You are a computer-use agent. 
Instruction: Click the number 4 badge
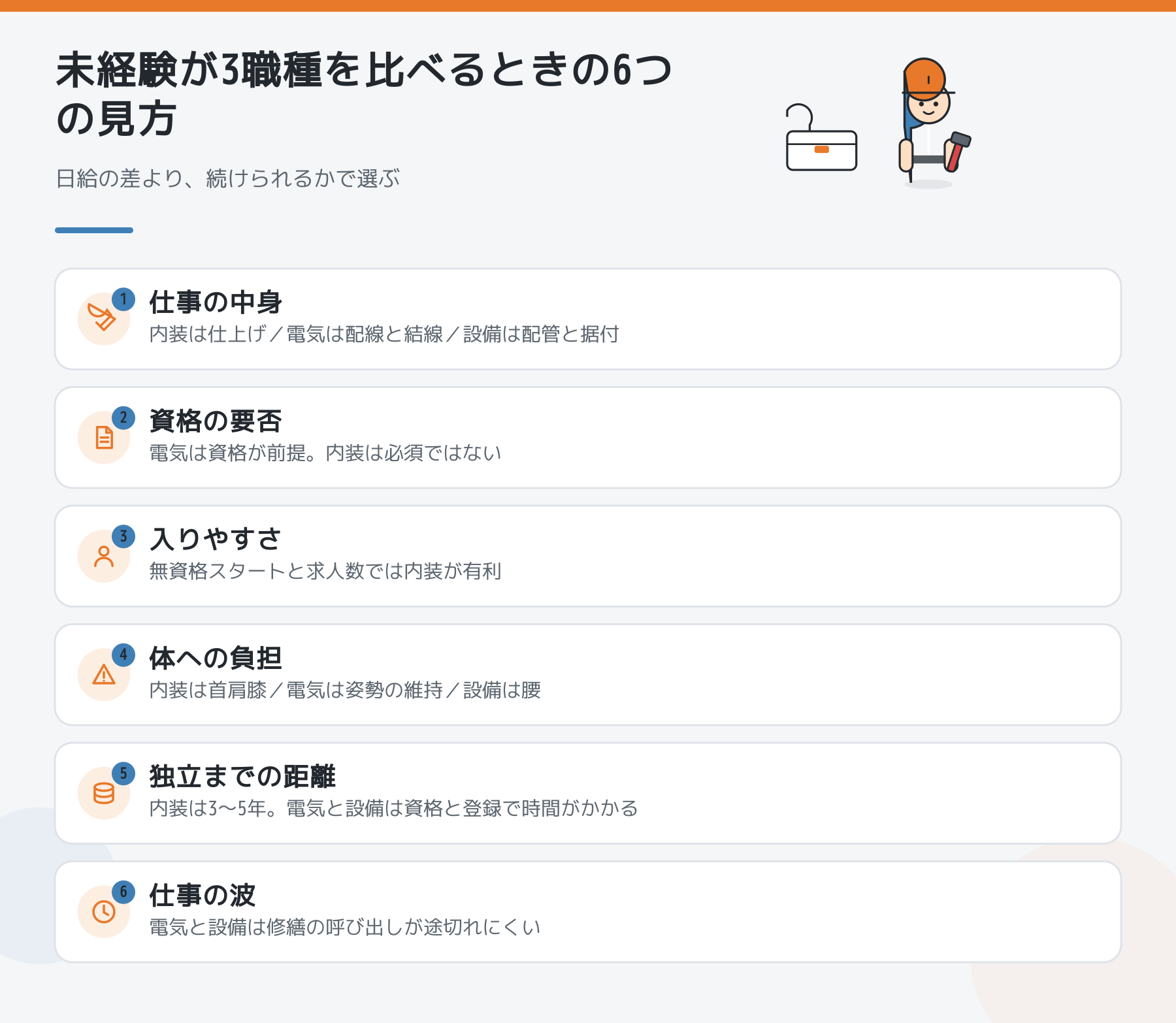coord(123,655)
